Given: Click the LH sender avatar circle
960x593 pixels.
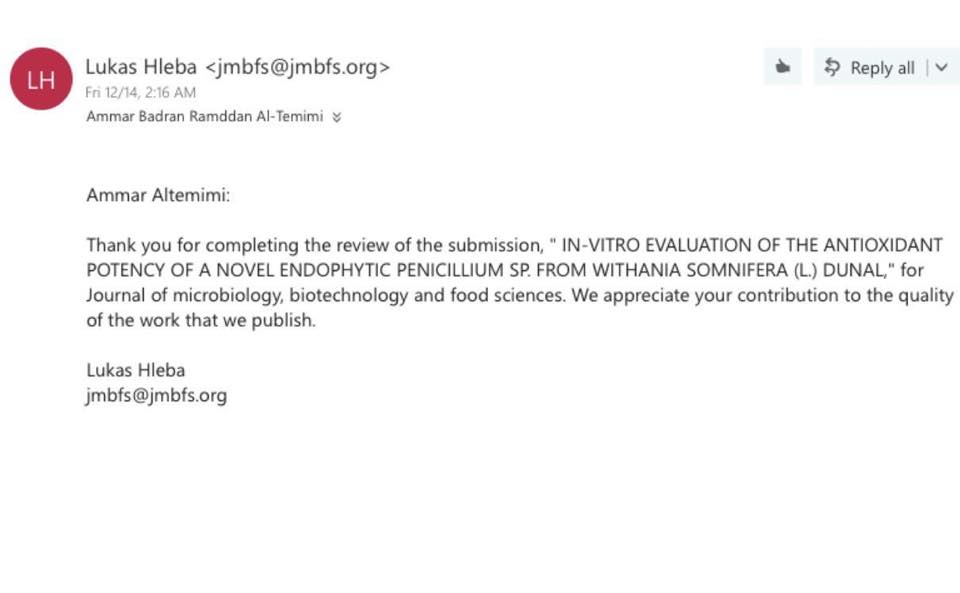Looking at the screenshot, I should point(41,79).
